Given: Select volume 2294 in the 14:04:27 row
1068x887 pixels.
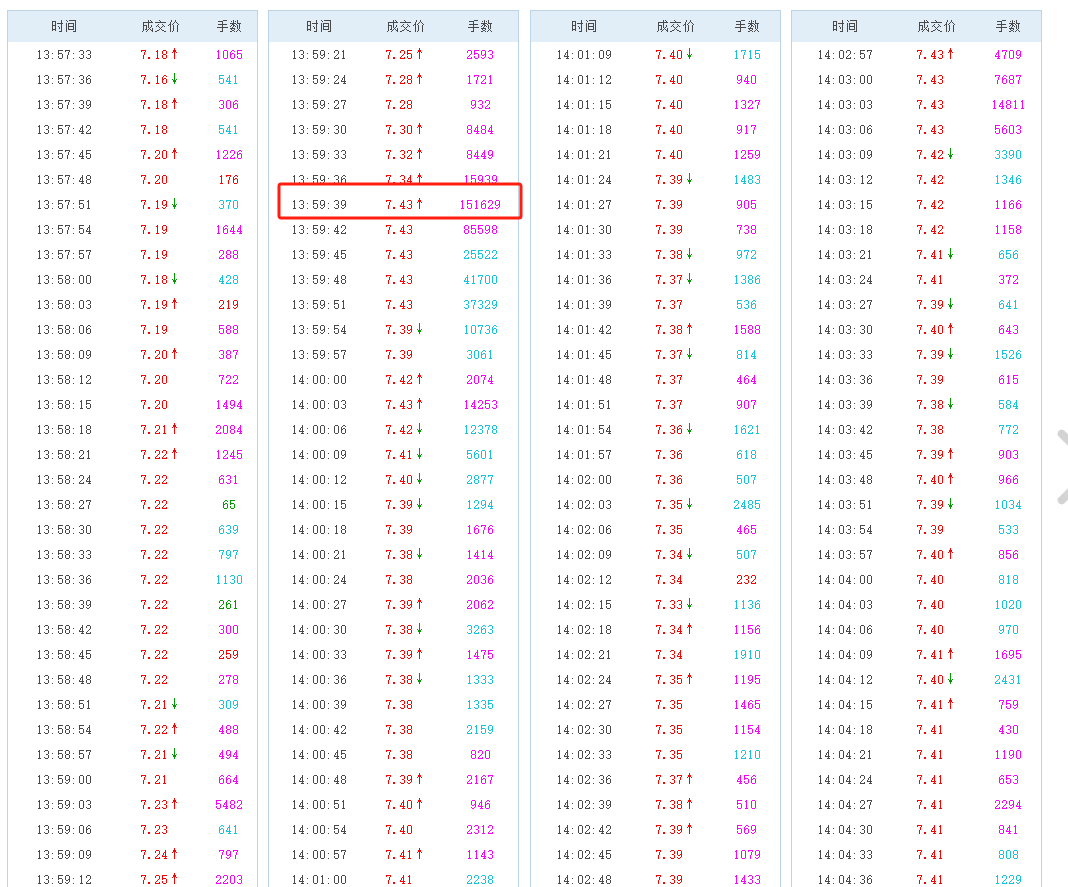Looking at the screenshot, I should point(1008,805).
